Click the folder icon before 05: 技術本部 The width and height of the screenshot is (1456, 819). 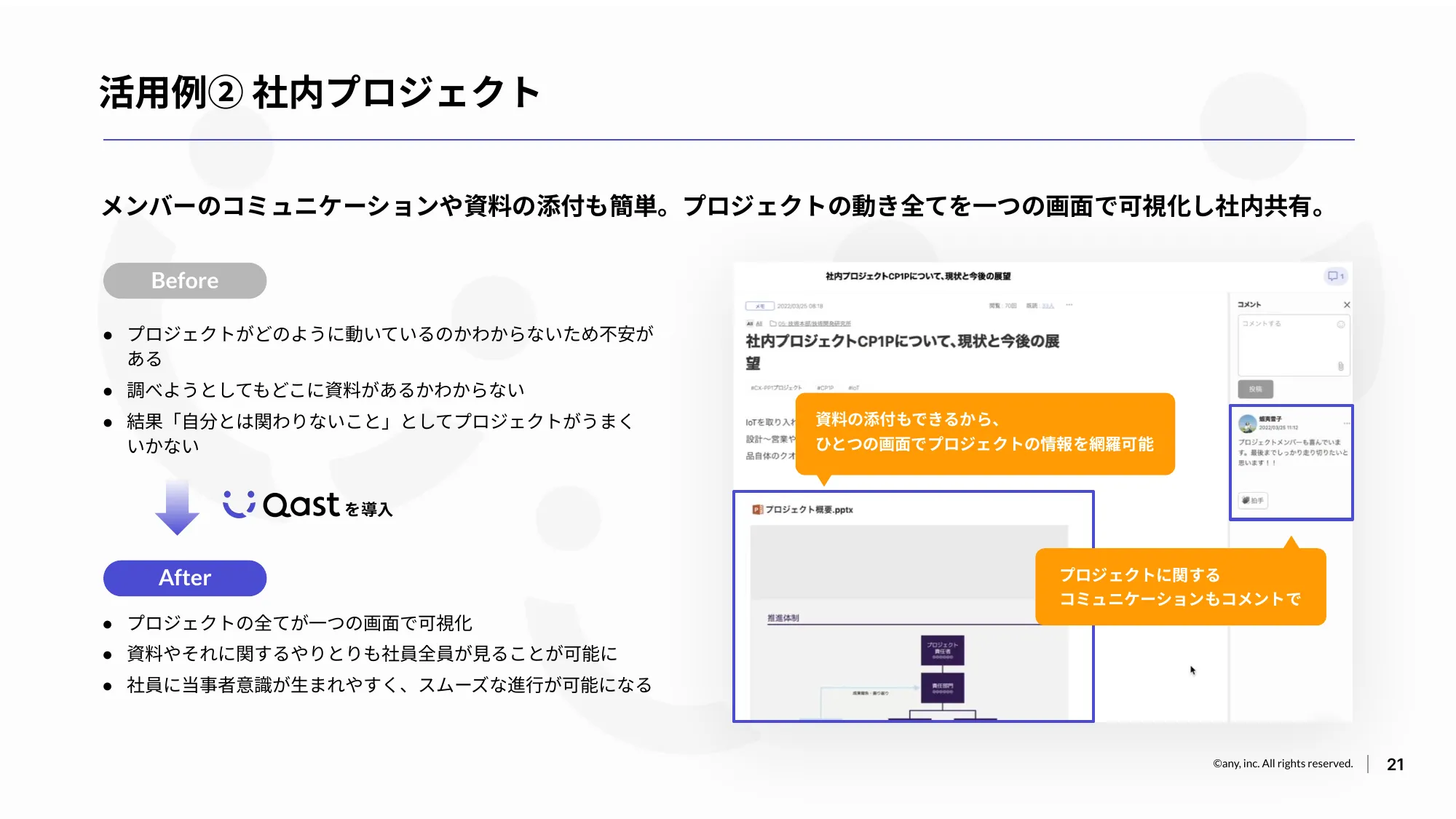(x=773, y=324)
